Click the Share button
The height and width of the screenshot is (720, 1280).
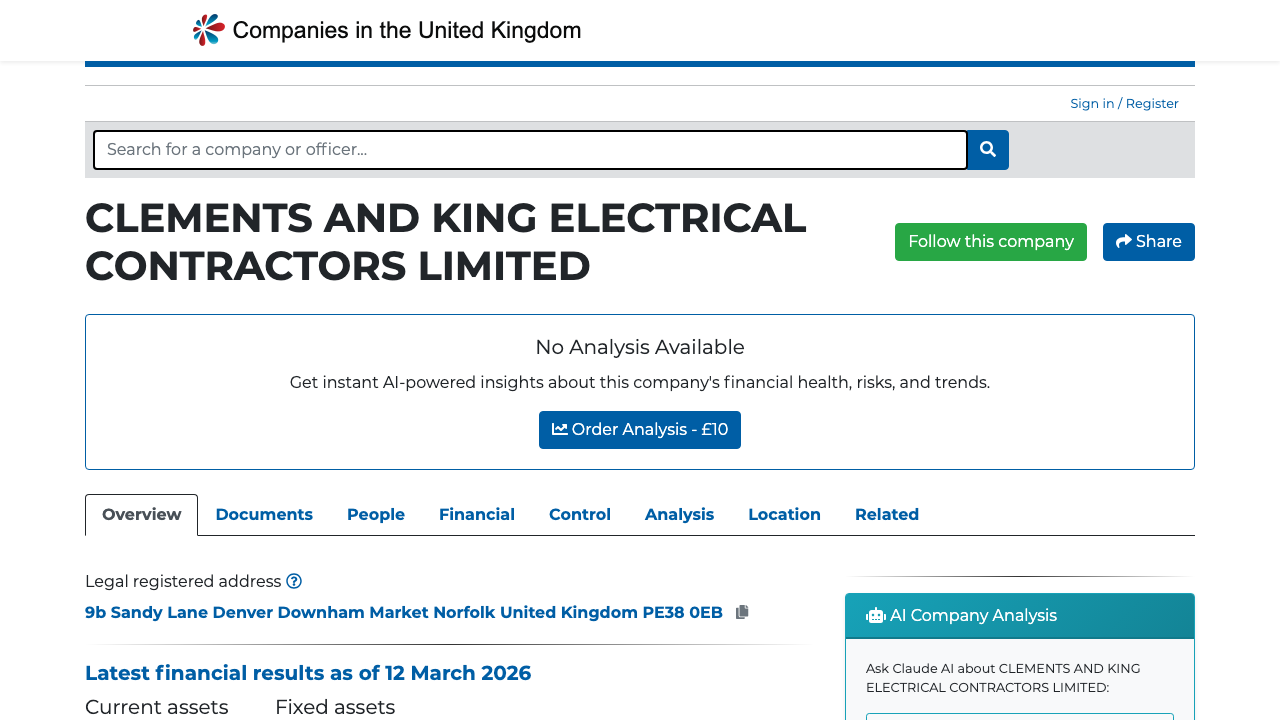(x=1148, y=241)
